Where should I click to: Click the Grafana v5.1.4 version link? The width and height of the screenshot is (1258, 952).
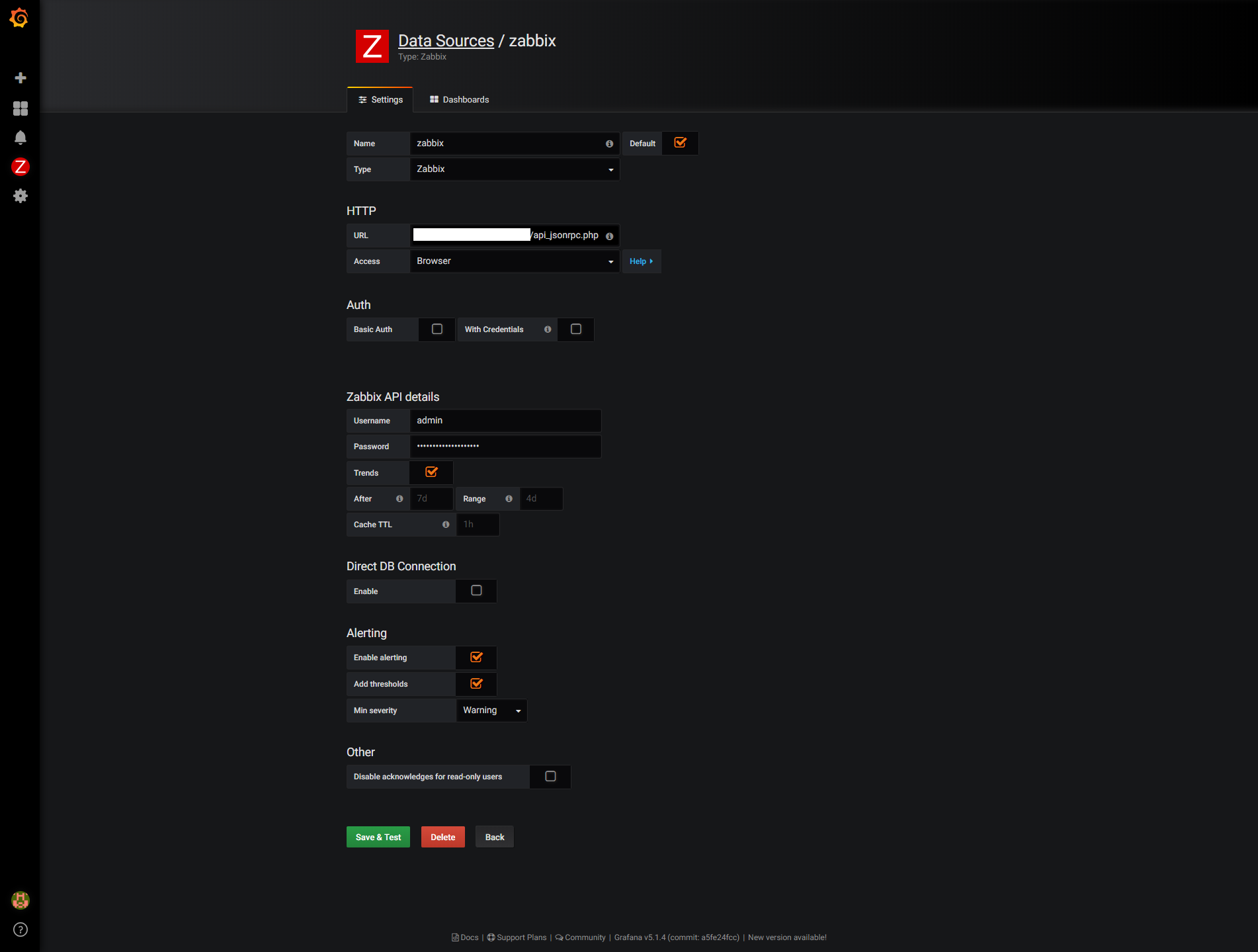(x=677, y=937)
